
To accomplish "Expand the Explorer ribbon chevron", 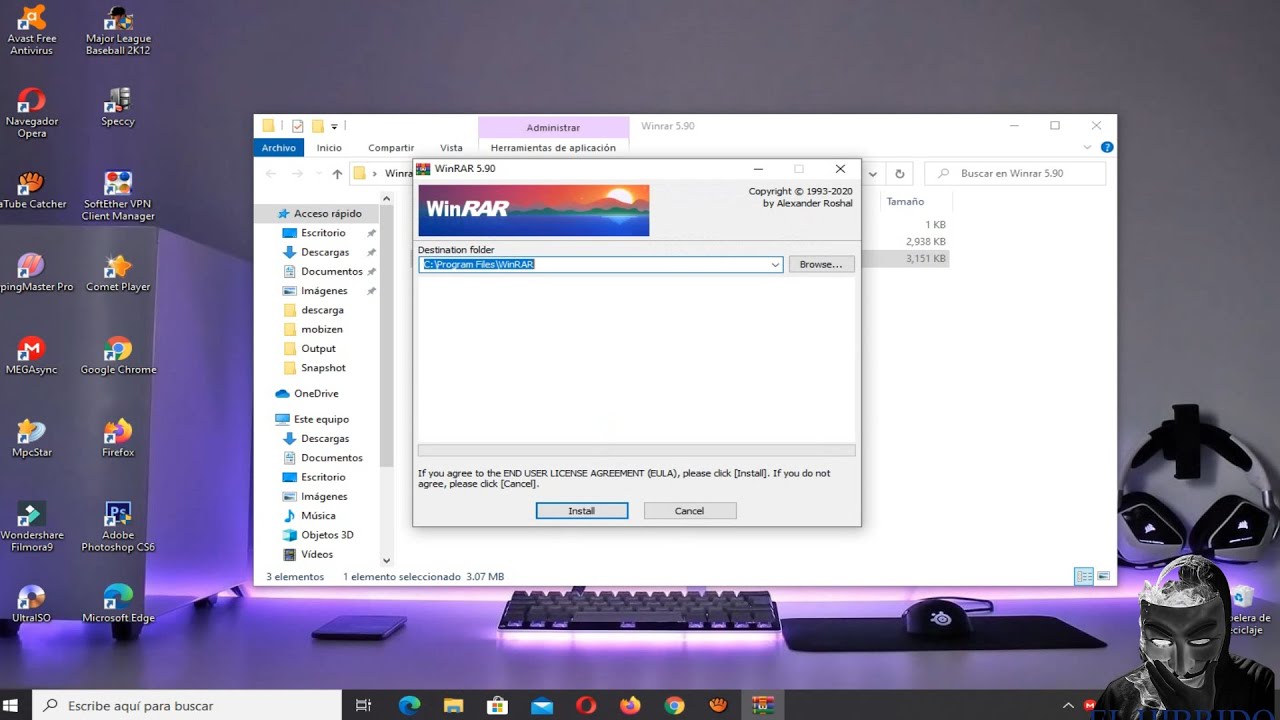I will 1088,147.
